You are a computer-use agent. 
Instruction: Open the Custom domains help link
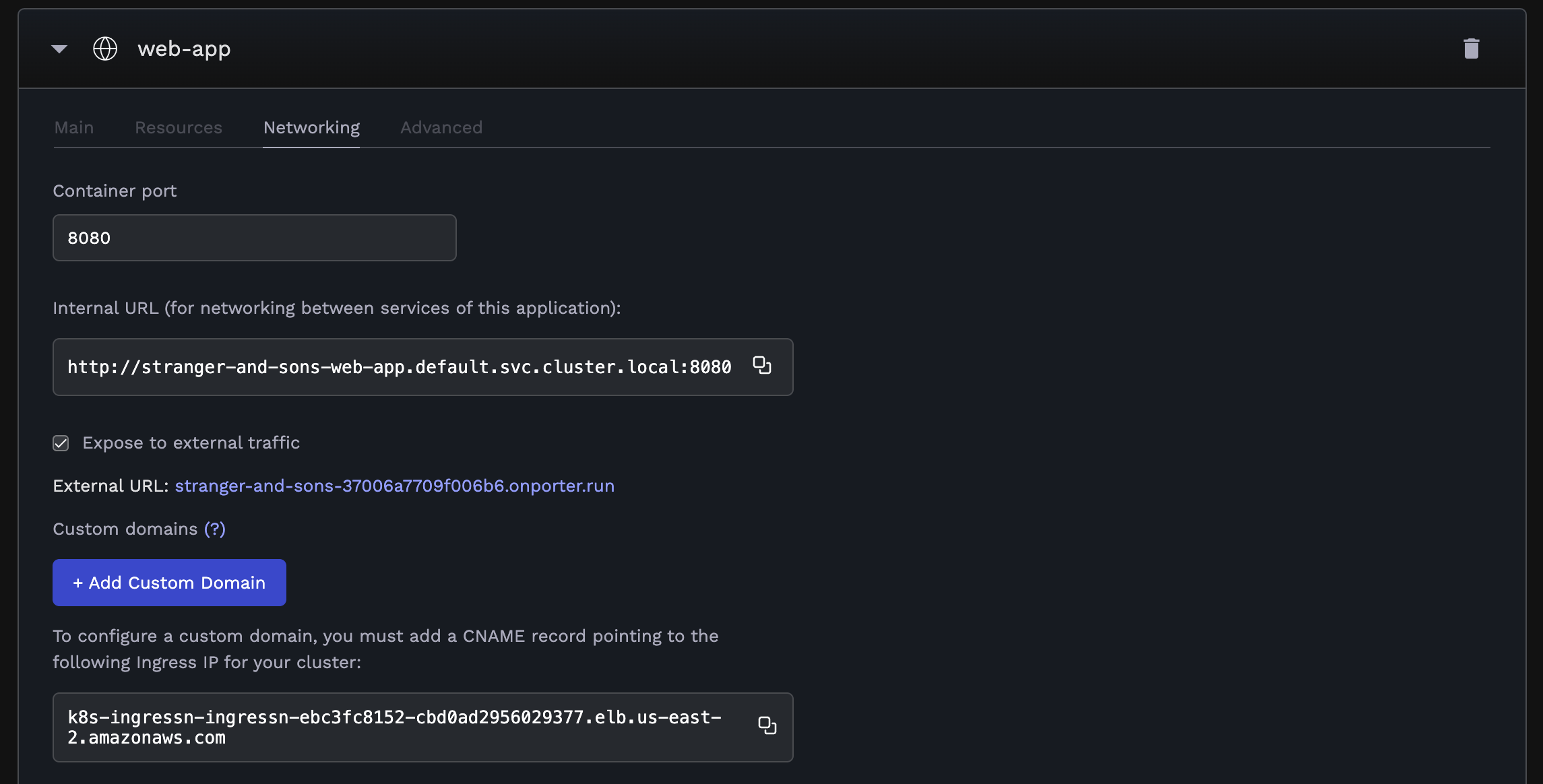tap(214, 529)
